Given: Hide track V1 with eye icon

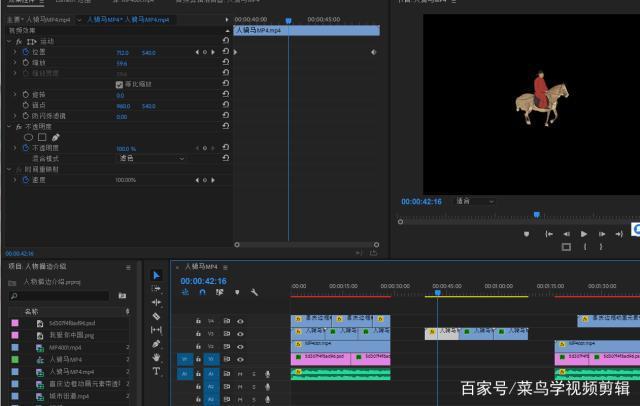Looking at the screenshot, I should click(x=240, y=359).
